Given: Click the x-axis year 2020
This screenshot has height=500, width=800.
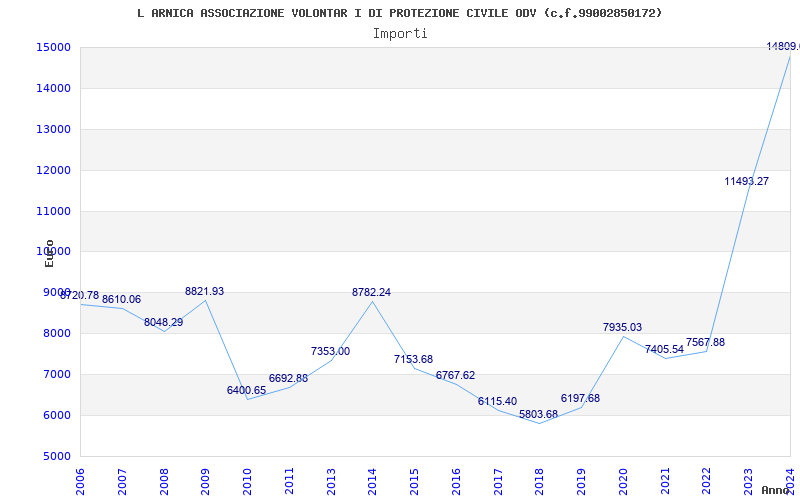Looking at the screenshot, I should [x=623, y=482].
